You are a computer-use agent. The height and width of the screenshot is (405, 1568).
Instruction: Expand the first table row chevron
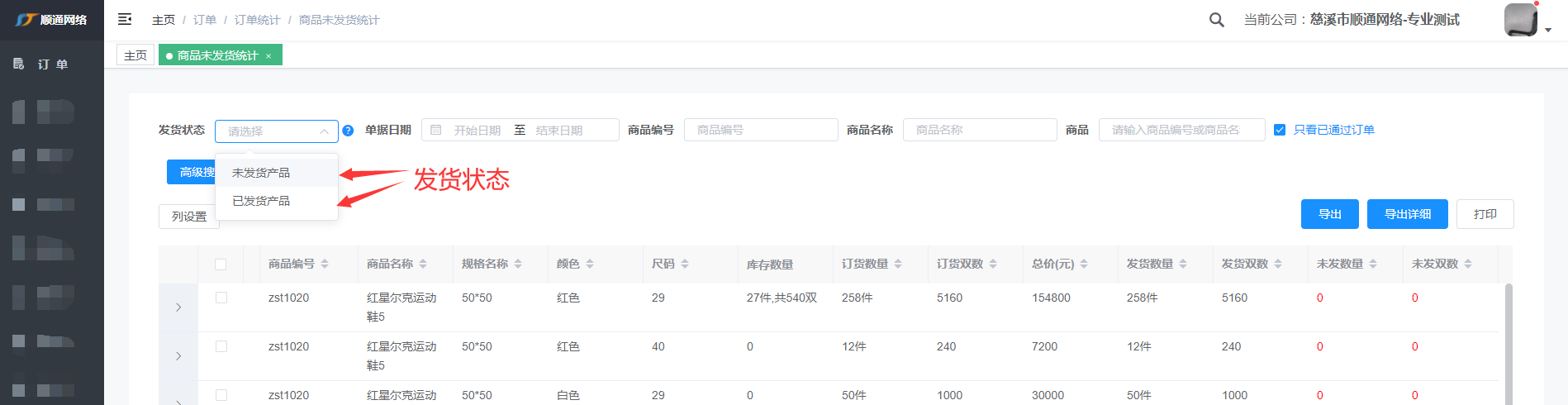(x=178, y=307)
